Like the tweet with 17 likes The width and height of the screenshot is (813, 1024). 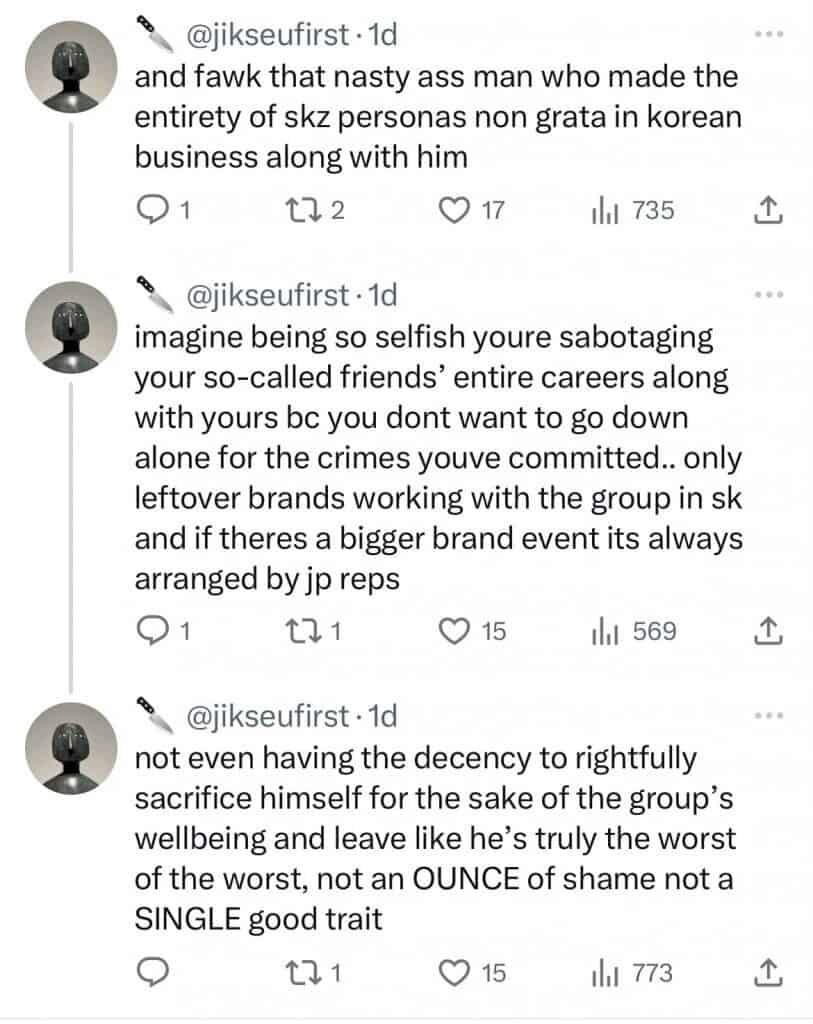[x=457, y=211]
